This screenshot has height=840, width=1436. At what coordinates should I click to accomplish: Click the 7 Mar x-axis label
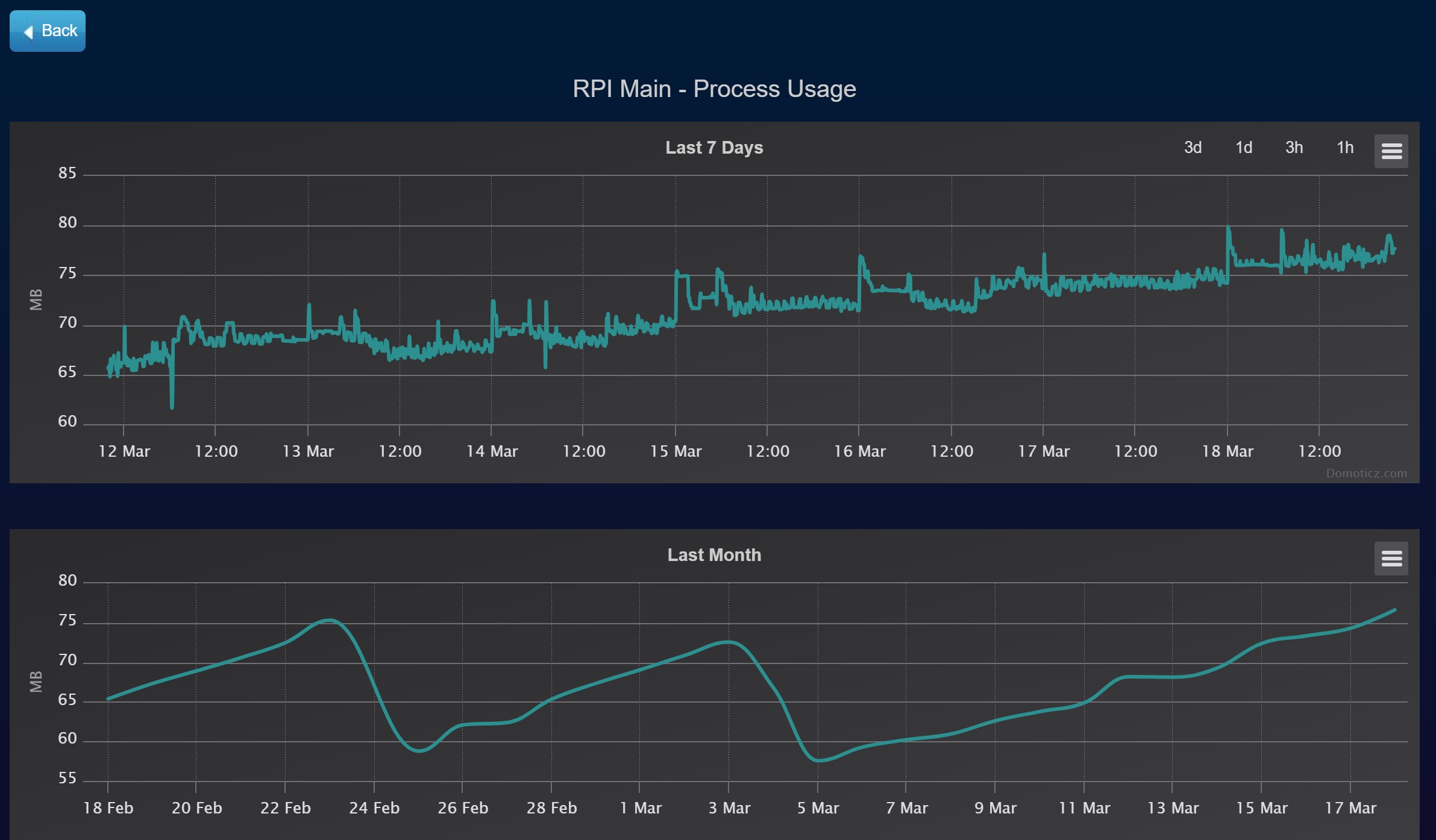click(x=906, y=808)
